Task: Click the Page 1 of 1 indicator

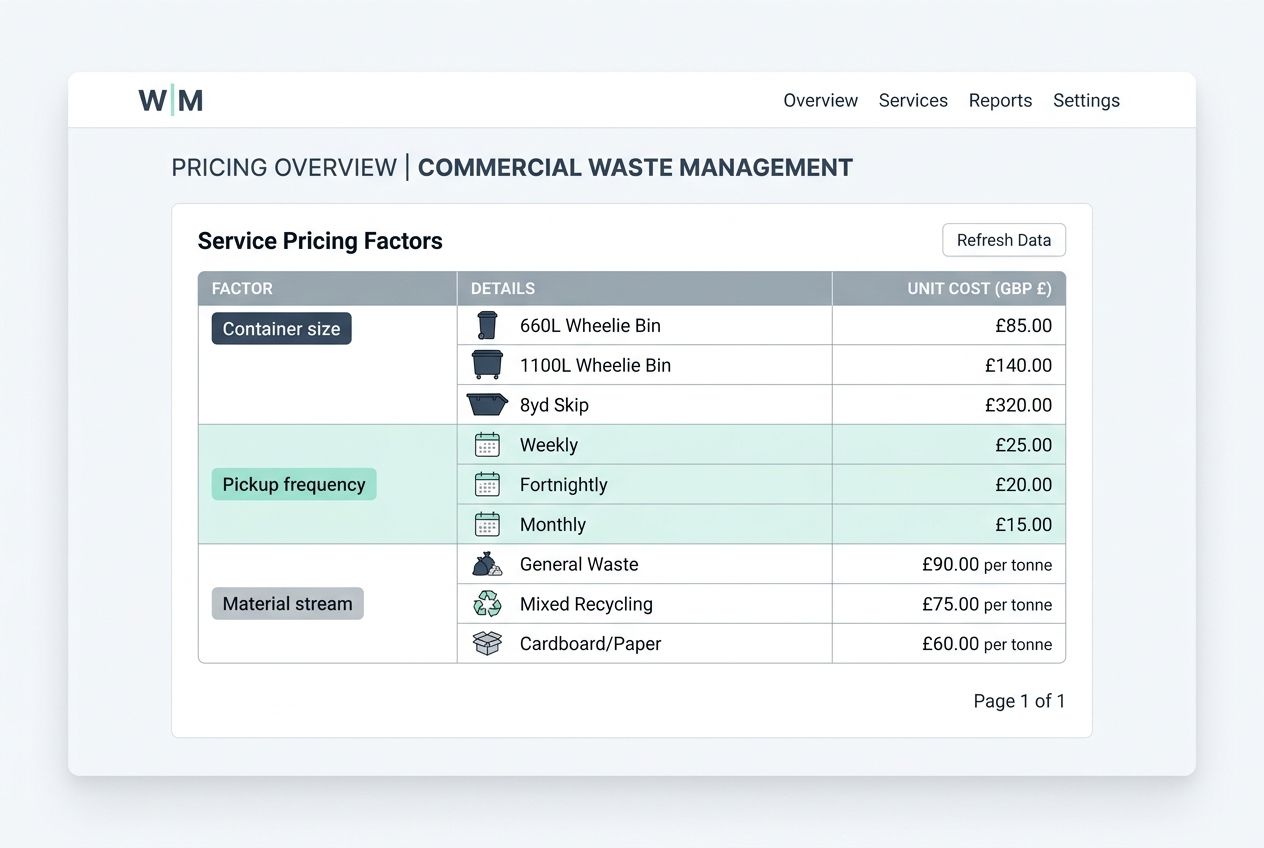Action: click(1019, 701)
